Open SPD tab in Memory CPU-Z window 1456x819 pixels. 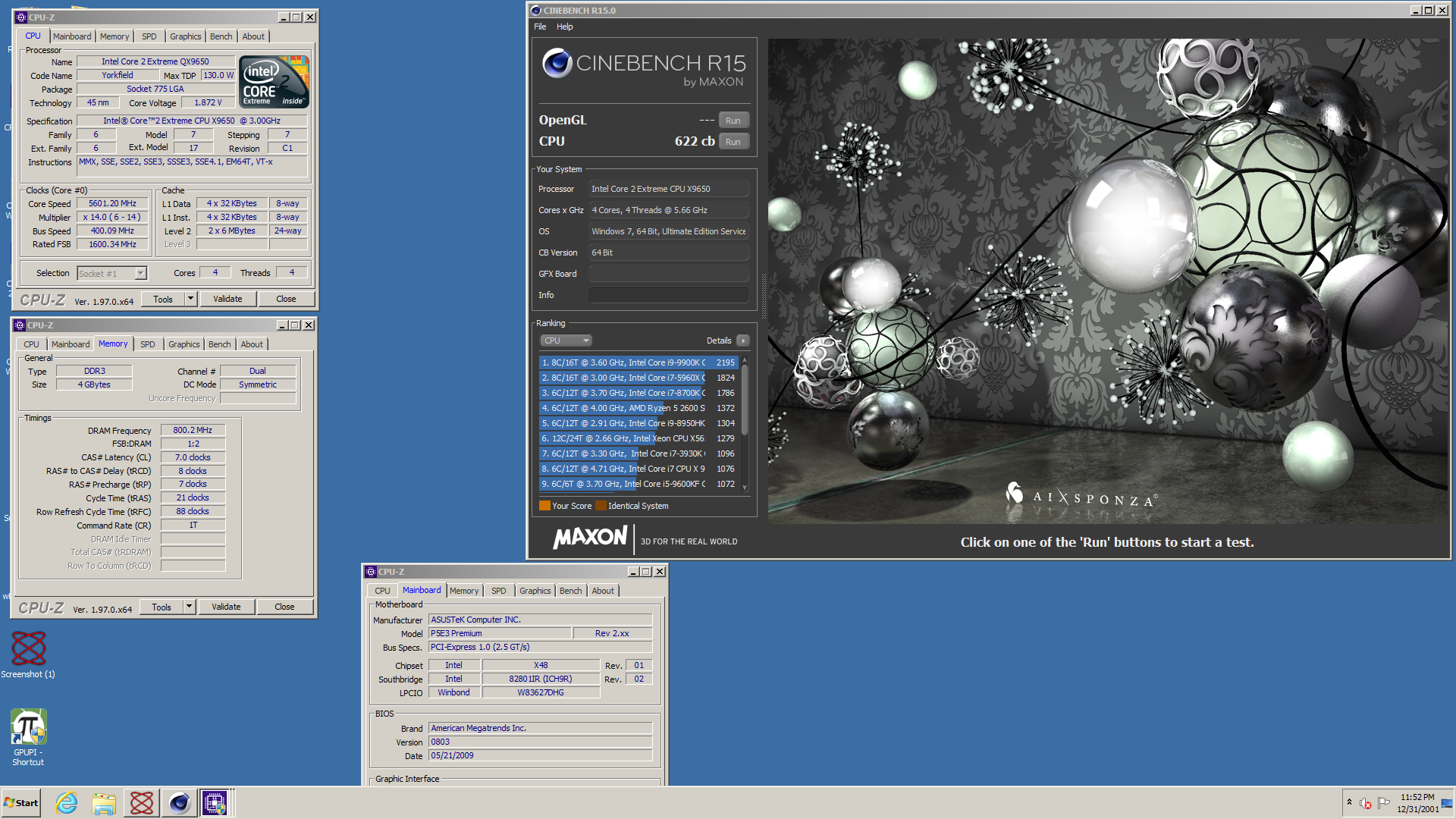pyautogui.click(x=148, y=344)
